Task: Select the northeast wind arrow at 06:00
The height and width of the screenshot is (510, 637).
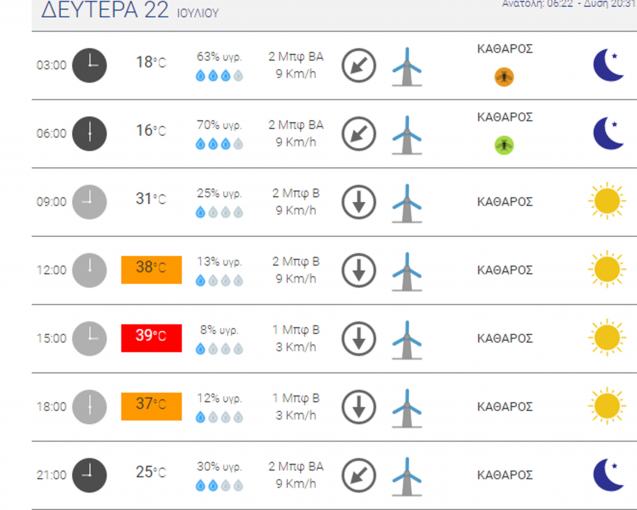Action: tap(359, 134)
